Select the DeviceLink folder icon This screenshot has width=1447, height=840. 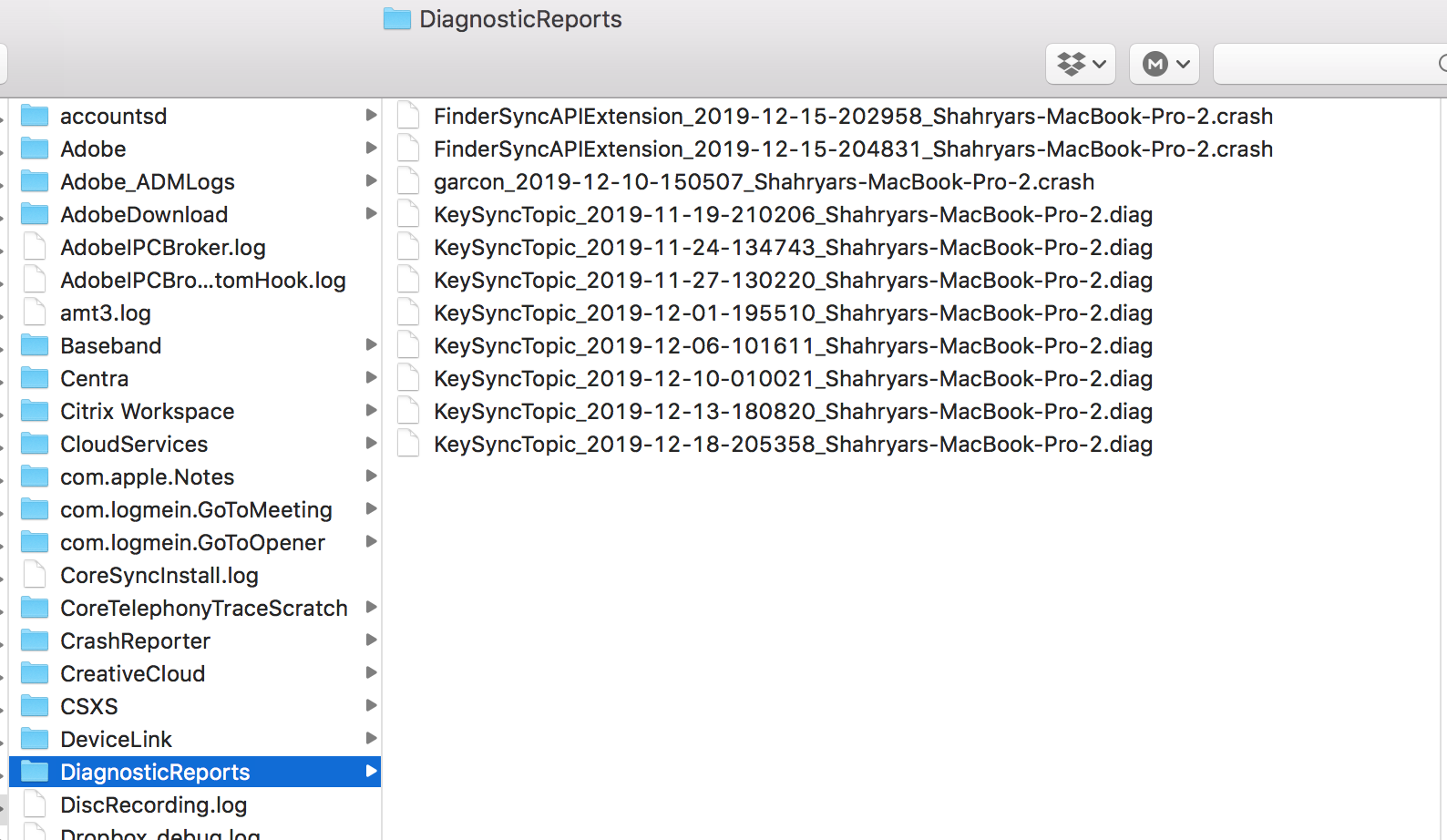coord(35,739)
